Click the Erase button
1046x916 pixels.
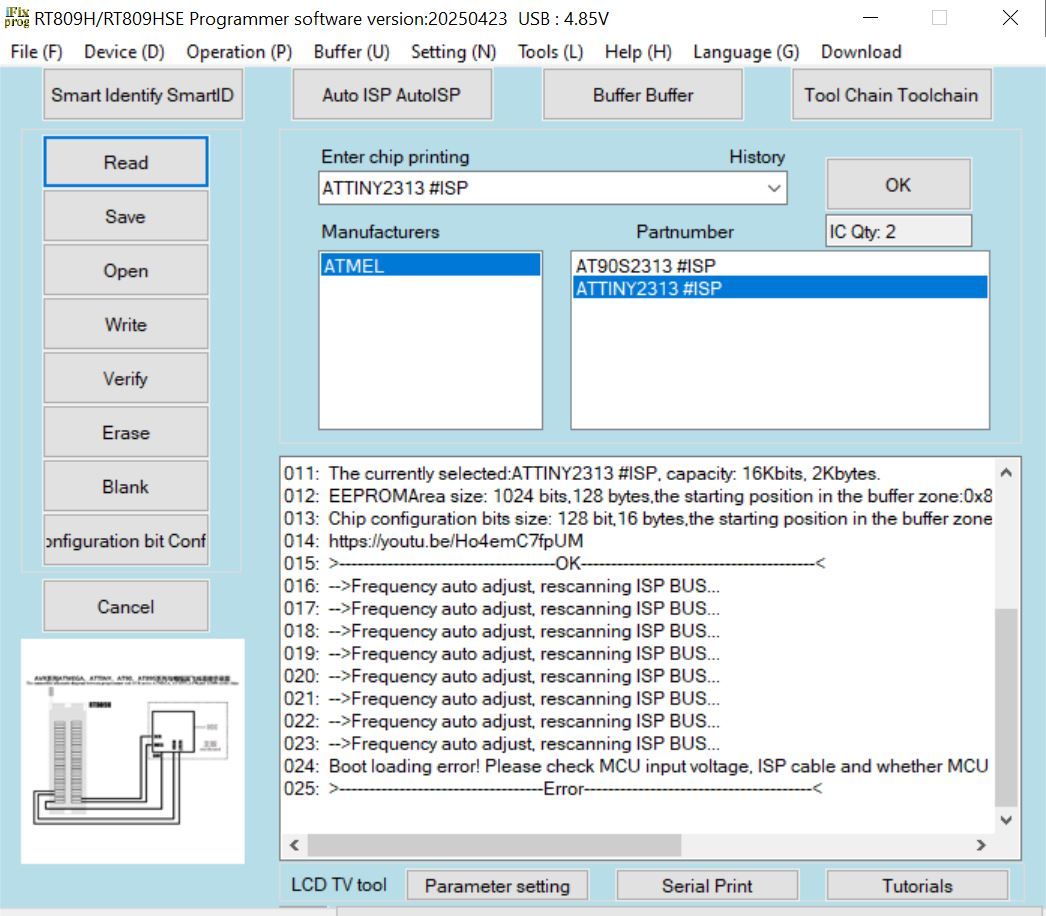(x=125, y=432)
